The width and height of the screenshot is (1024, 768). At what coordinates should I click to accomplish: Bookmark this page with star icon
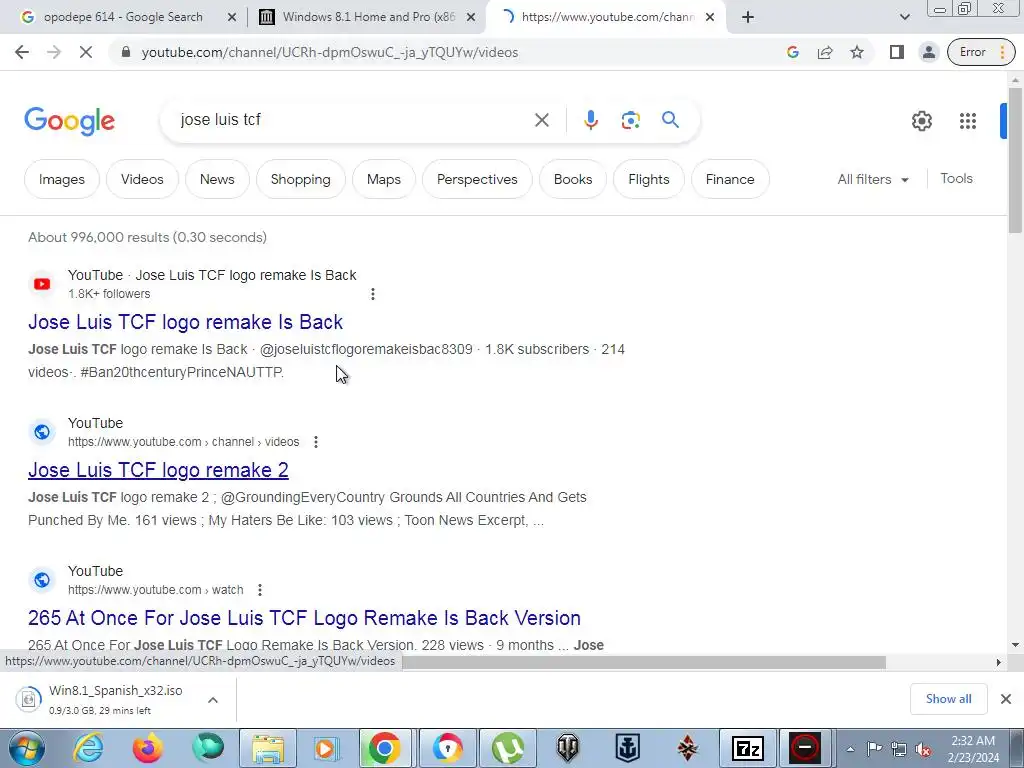point(857,52)
